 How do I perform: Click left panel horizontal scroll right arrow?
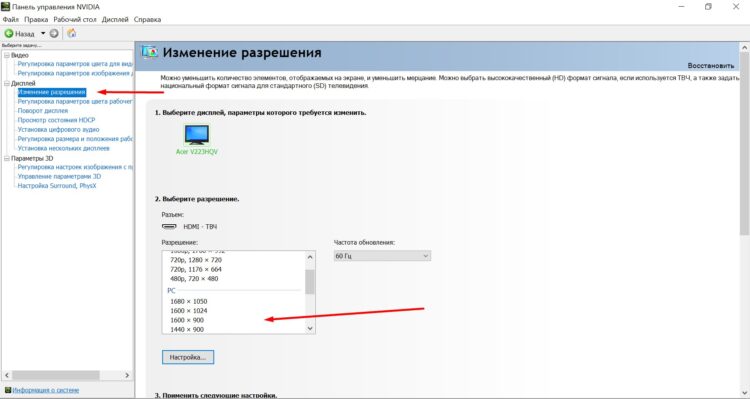127,376
